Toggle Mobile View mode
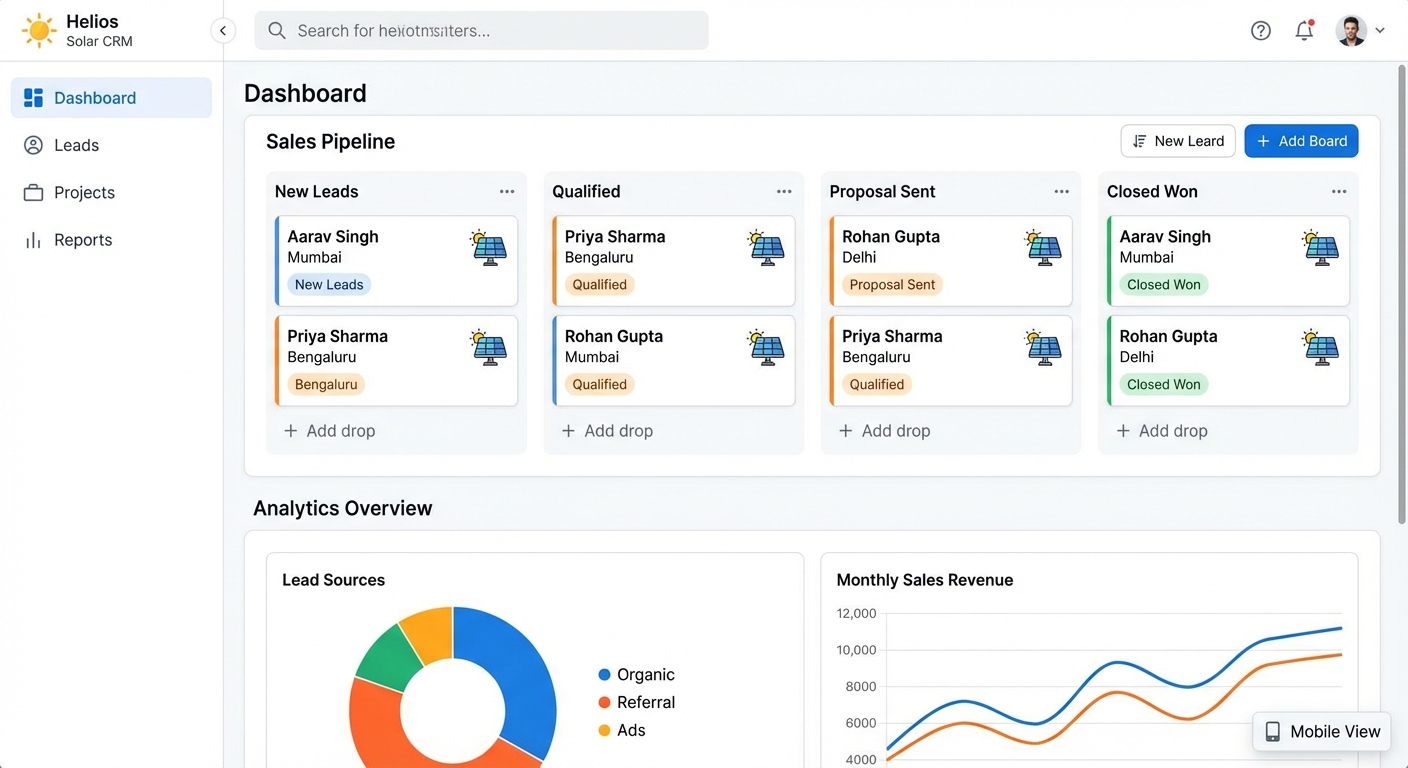The width and height of the screenshot is (1408, 768). coord(1321,731)
